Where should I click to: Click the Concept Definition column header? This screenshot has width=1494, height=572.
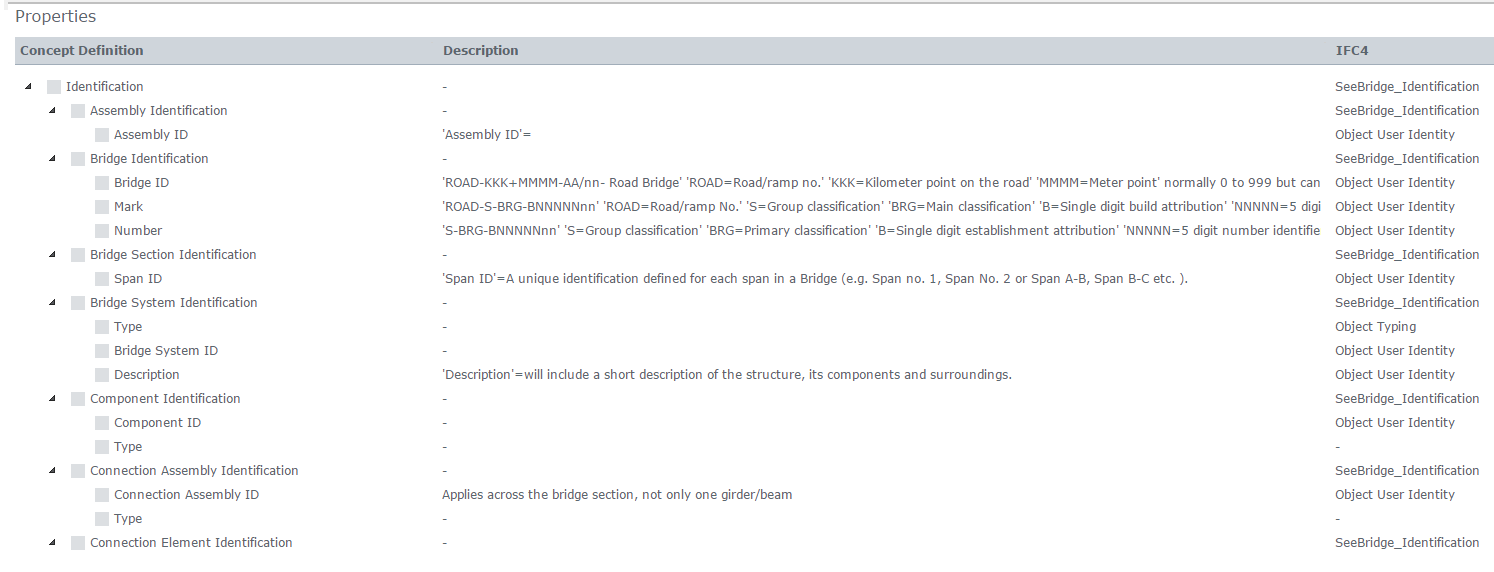82,51
